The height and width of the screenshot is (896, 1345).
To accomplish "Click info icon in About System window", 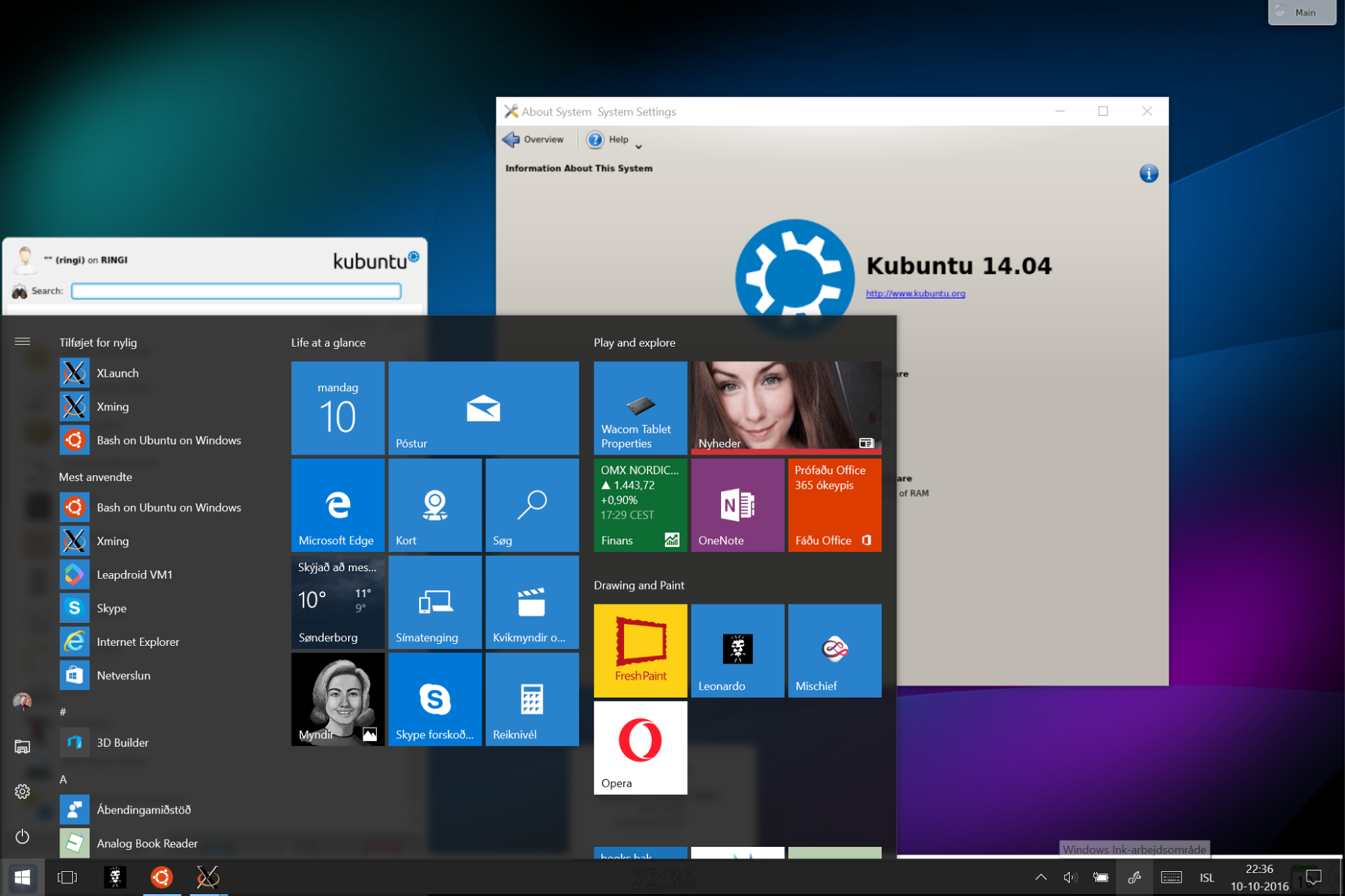I will point(1149,173).
